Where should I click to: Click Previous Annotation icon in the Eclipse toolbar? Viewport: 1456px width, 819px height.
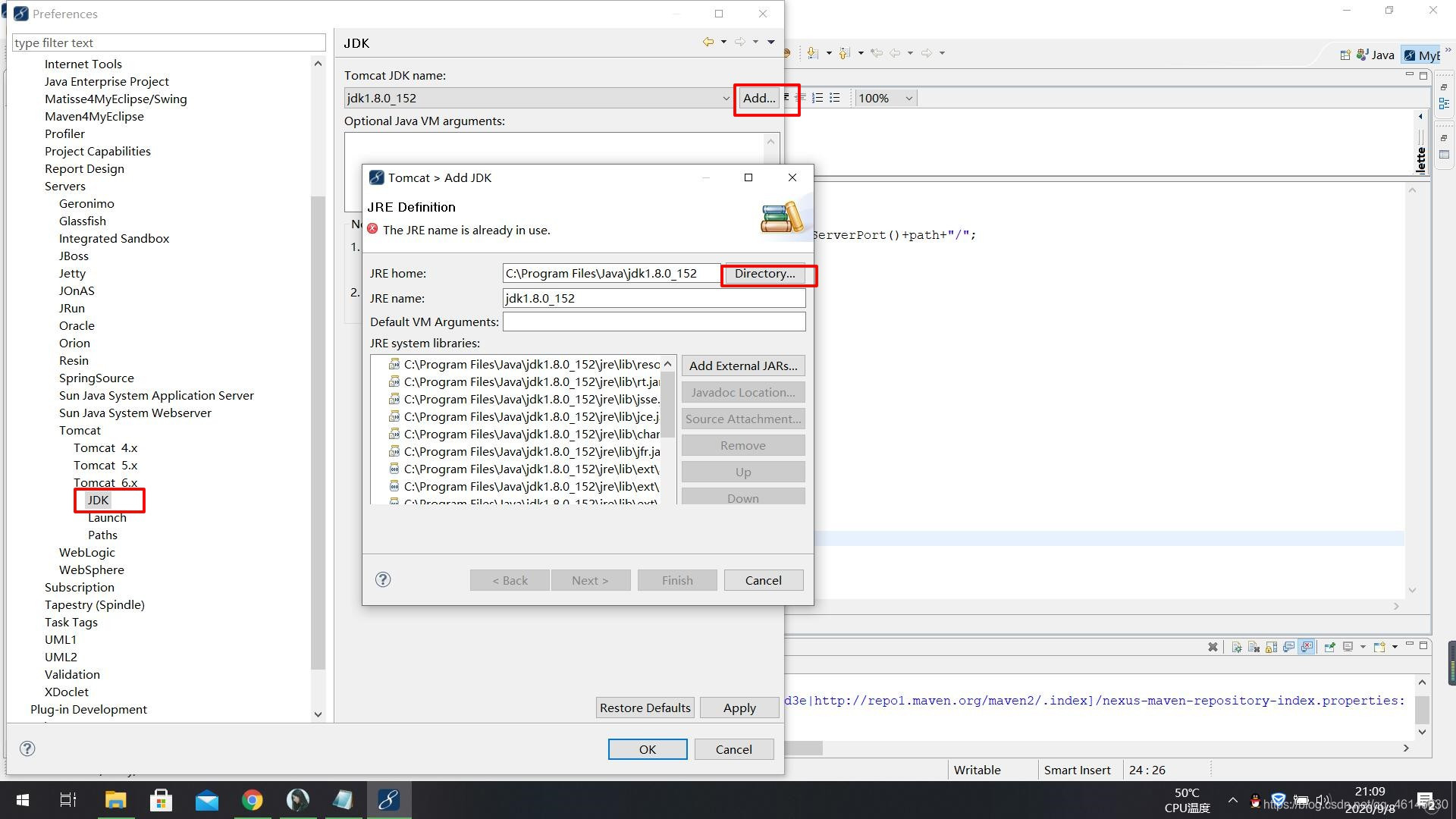845,53
